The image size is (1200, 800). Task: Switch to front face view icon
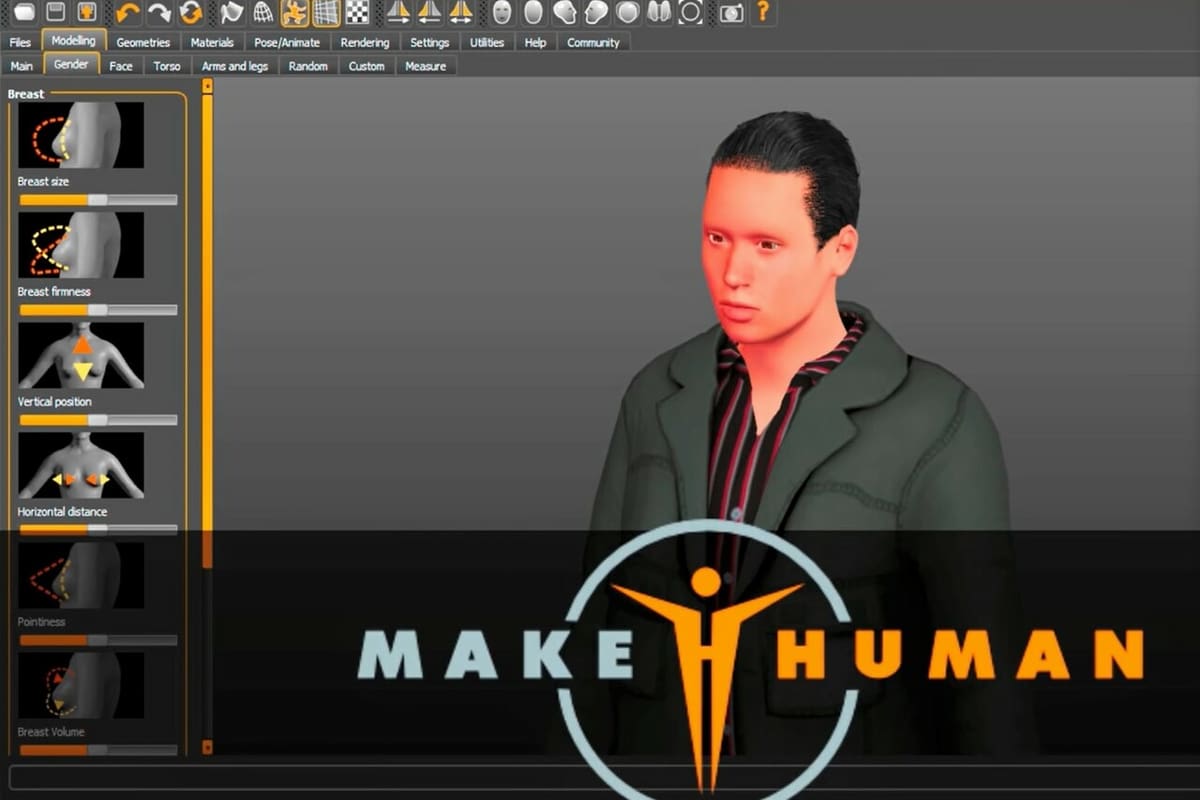(502, 12)
